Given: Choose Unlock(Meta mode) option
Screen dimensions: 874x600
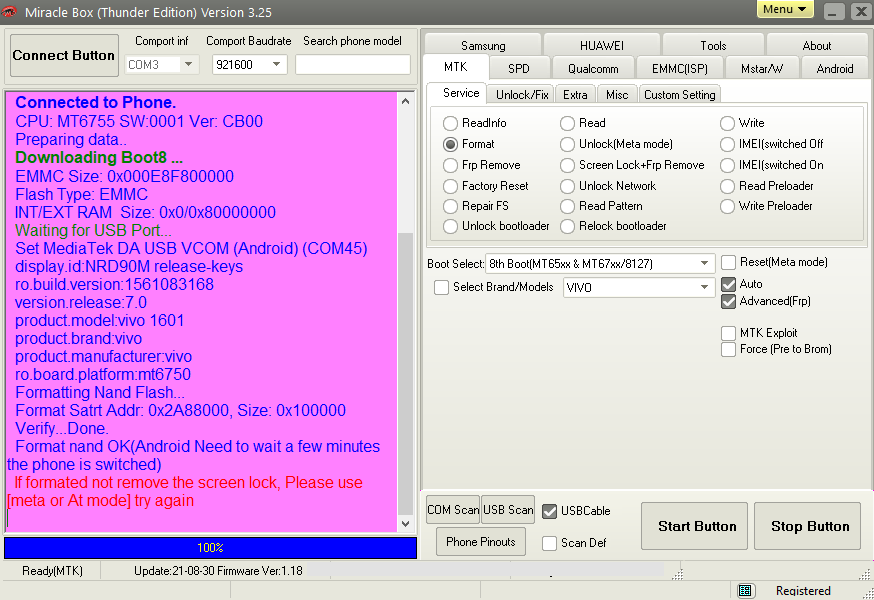Looking at the screenshot, I should click(x=567, y=144).
